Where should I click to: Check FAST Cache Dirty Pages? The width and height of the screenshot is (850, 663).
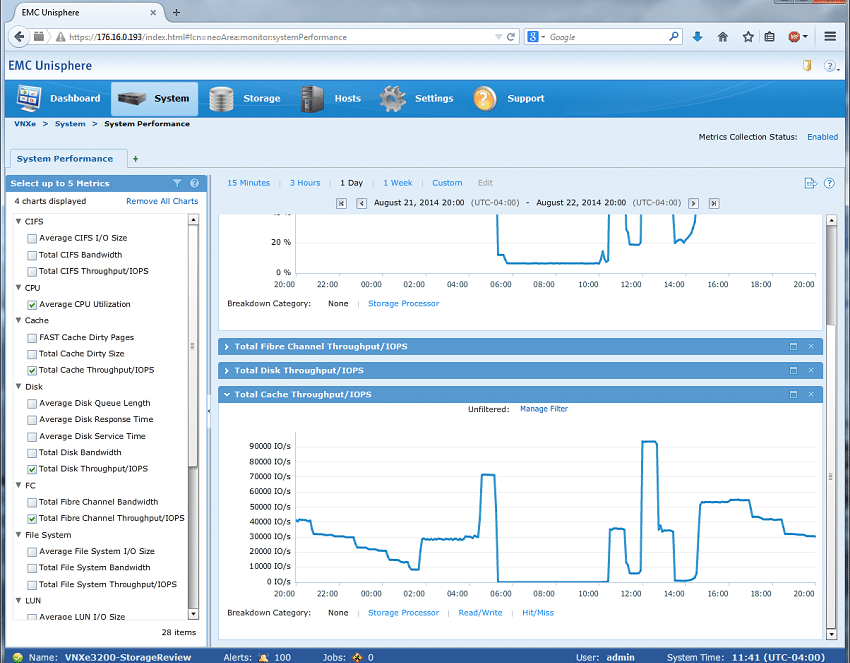pos(32,338)
